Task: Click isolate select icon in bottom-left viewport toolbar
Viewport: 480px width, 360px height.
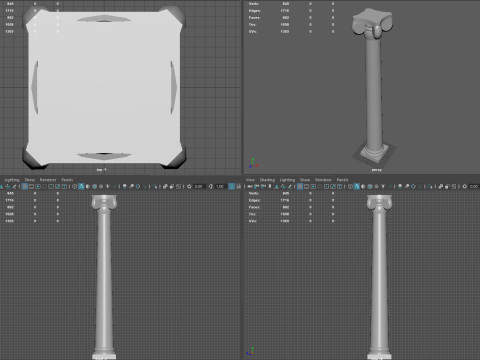Action: click(155, 187)
